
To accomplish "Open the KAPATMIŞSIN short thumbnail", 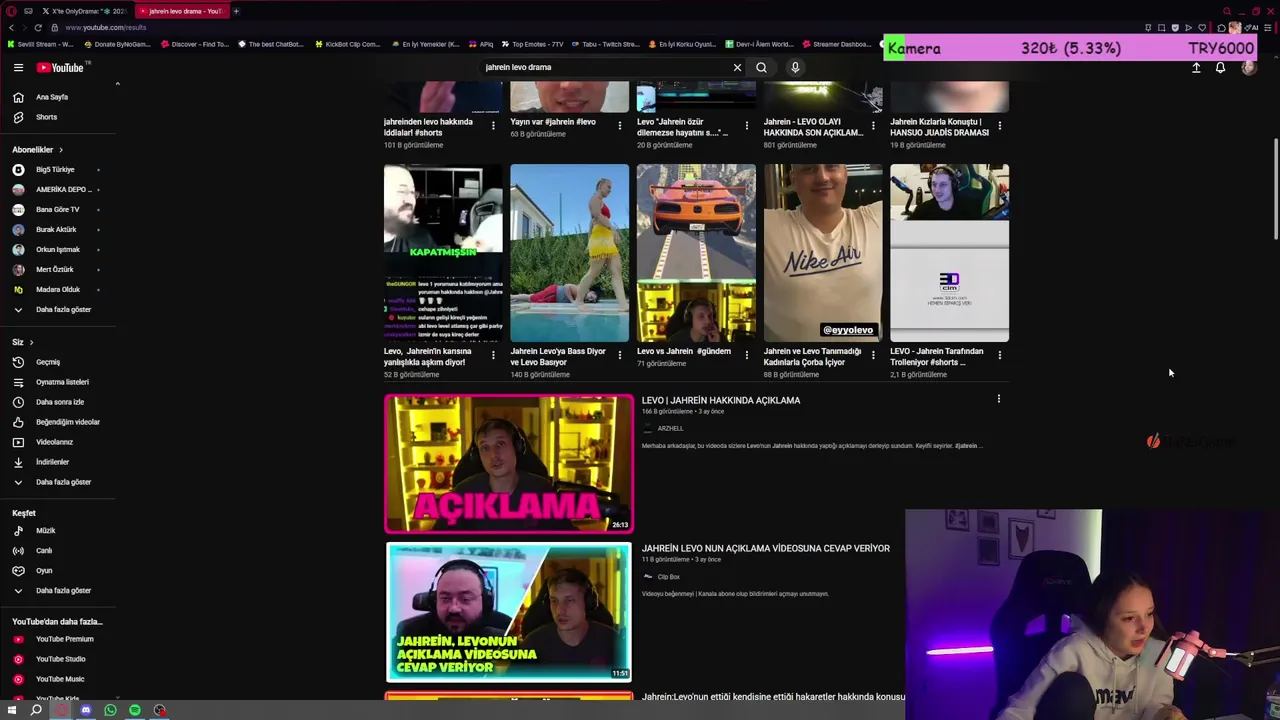I will coord(443,253).
